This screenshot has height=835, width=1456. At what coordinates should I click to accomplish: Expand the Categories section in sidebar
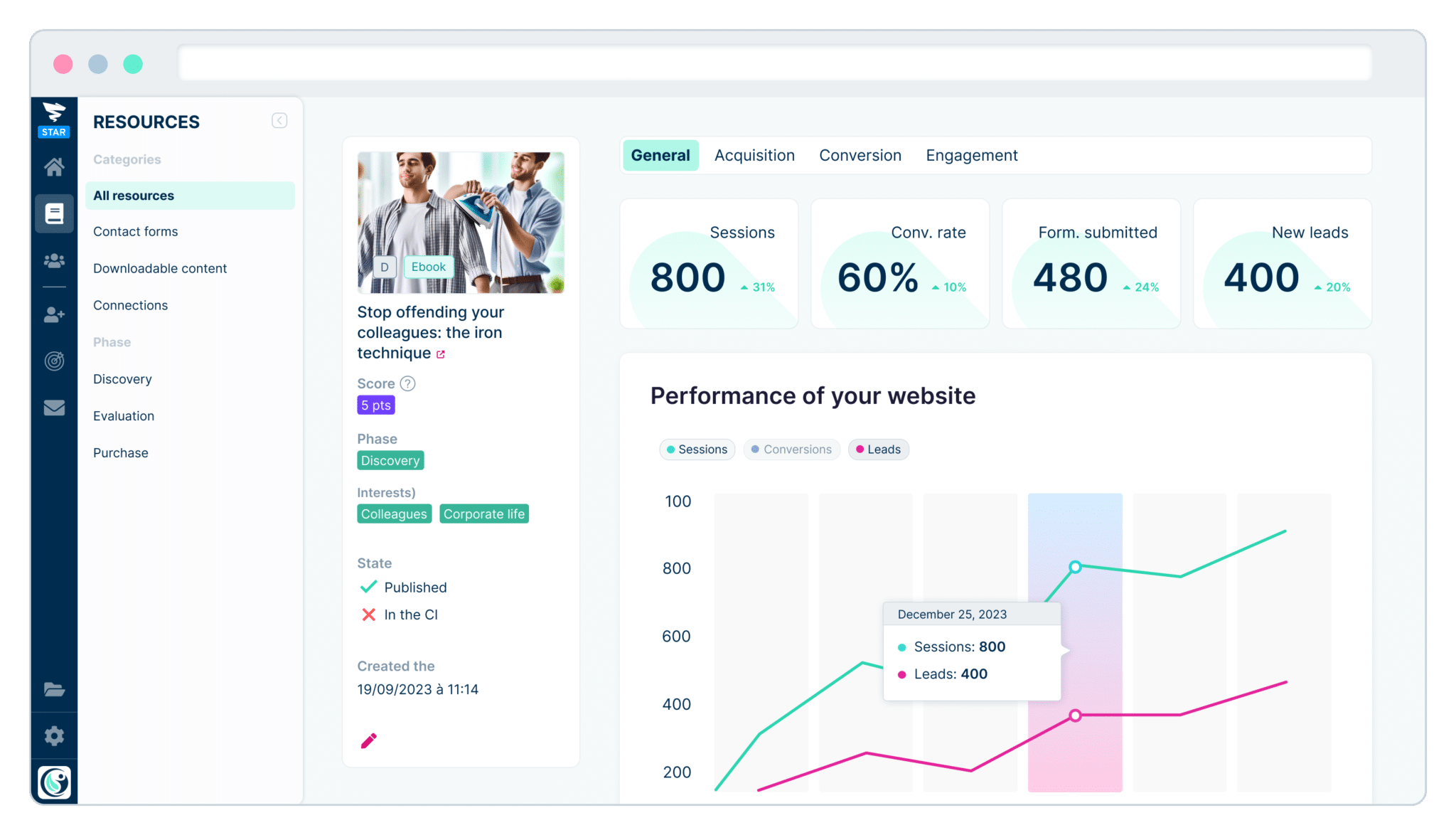coord(127,159)
